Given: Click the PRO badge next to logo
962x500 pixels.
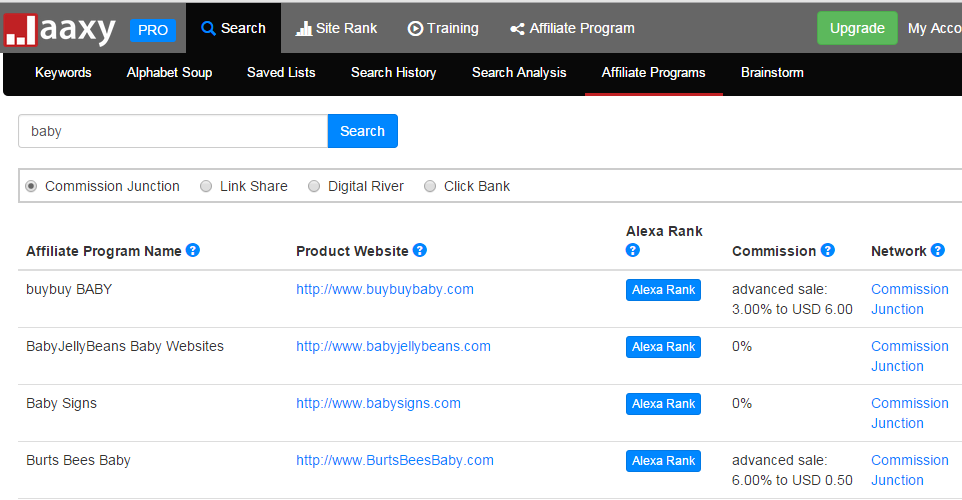Looking at the screenshot, I should pyautogui.click(x=153, y=30).
